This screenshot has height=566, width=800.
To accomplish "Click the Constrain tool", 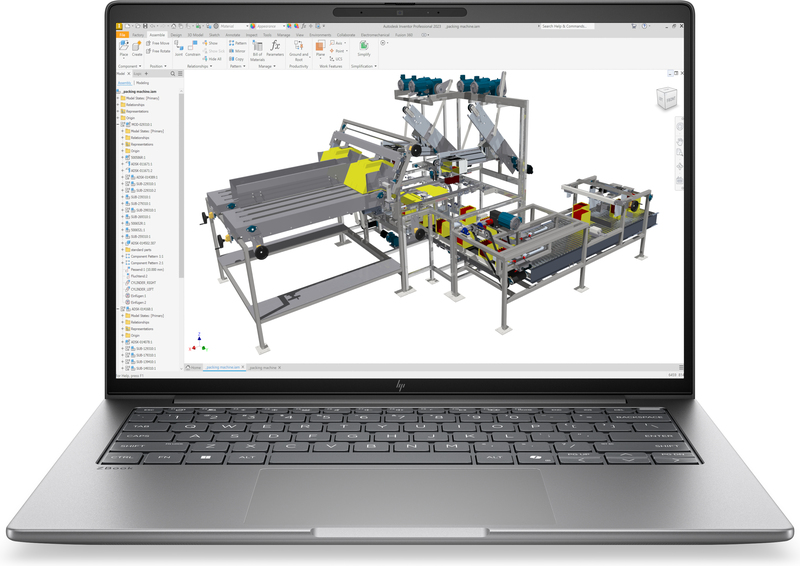I will point(192,49).
